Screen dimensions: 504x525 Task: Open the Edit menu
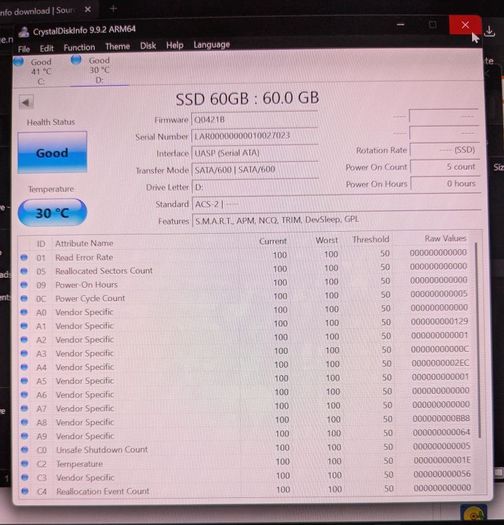[47, 49]
